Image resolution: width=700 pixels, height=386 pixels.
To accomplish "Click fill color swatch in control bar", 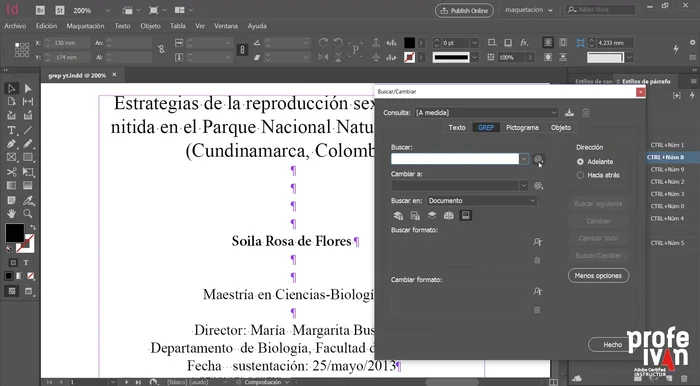I will [x=409, y=43].
